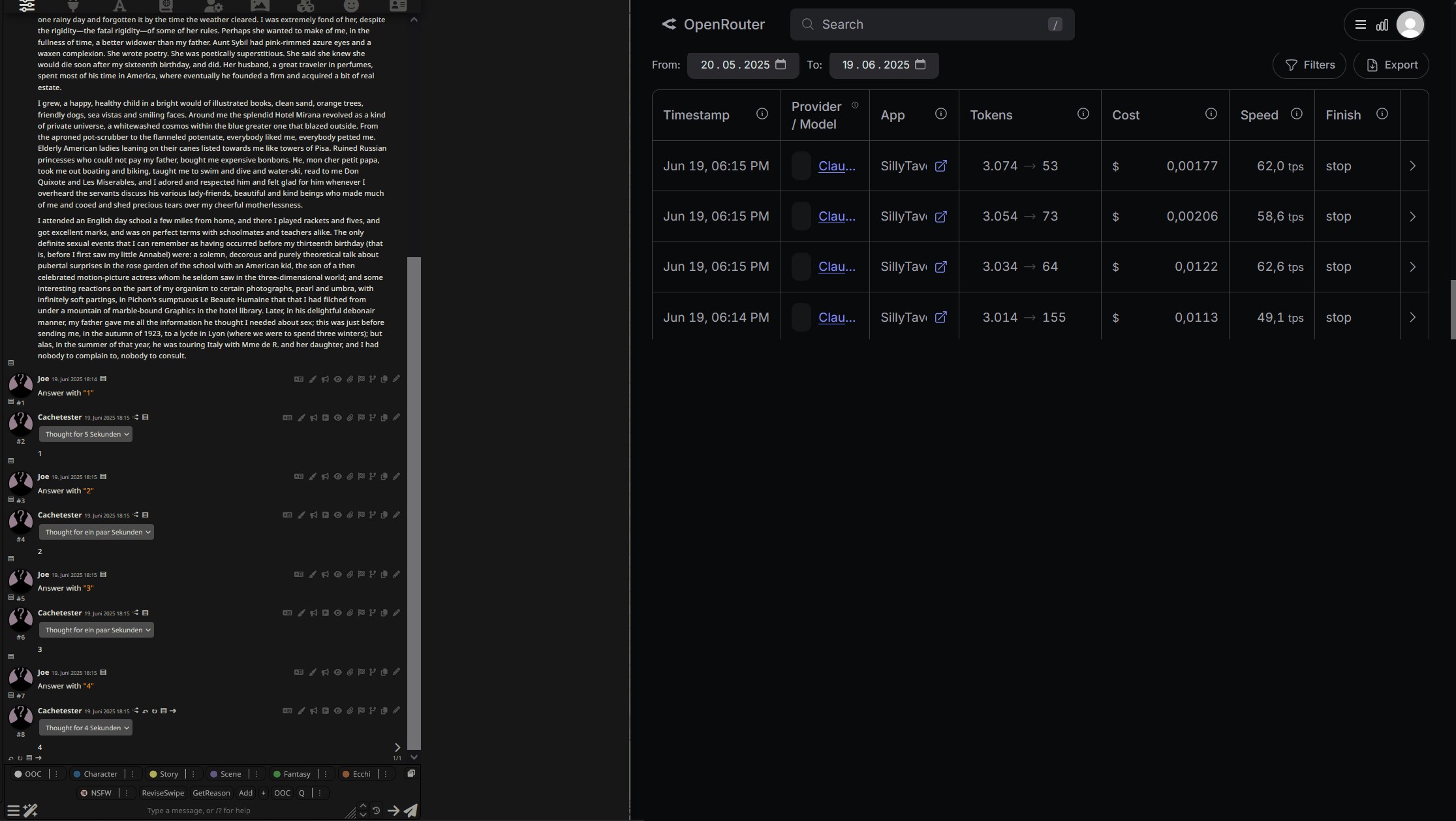Open extensions cubes icon
This screenshot has height=821, width=1456.
(x=305, y=6)
